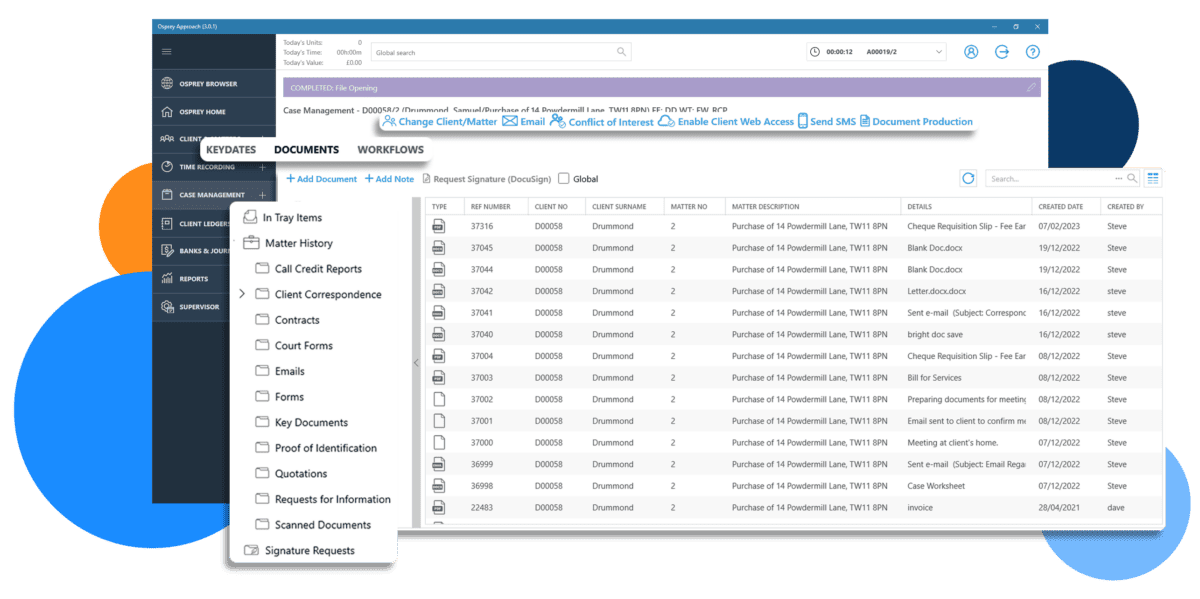Click the Help question mark icon
Viewport: 1200px width, 599px height.
pos(1032,51)
